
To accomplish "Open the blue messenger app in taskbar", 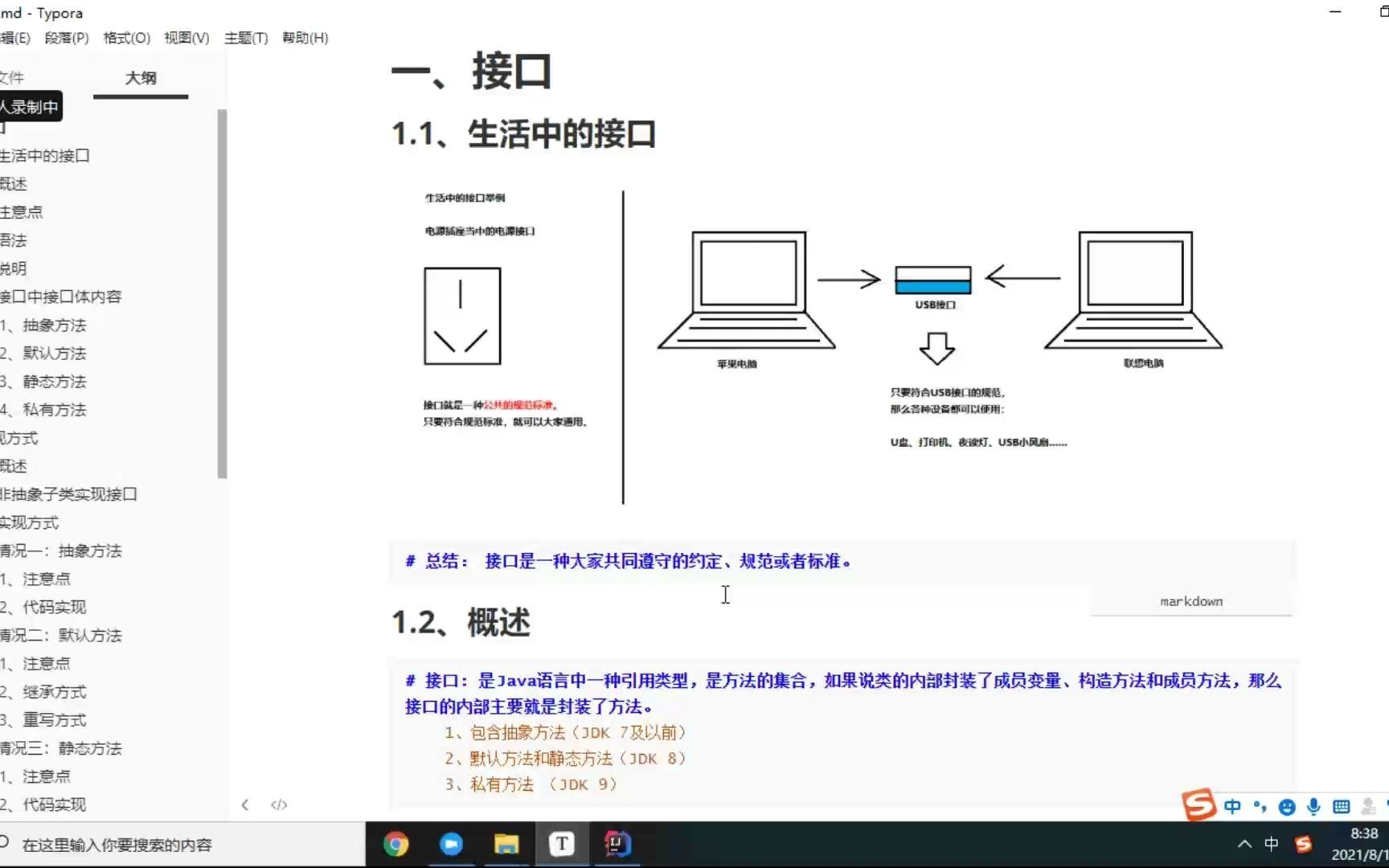I will 451,844.
